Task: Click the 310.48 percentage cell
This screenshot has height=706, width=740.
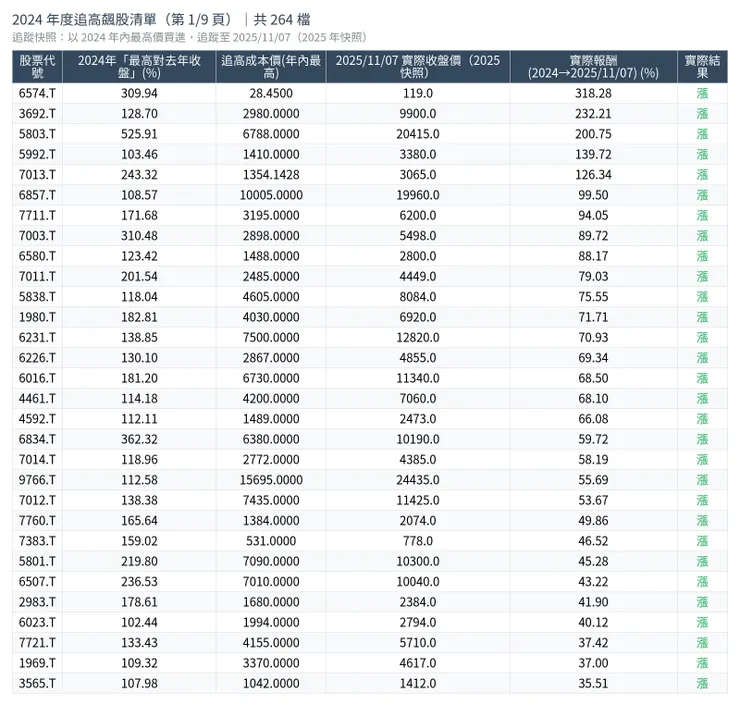Action: 139,235
